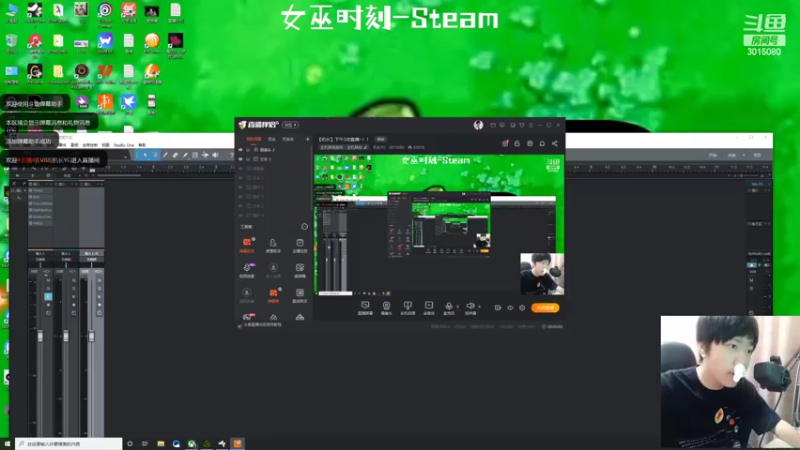Select the eraser tool in Studio One toolbar
The image size is (800, 450).
pyautogui.click(x=175, y=155)
